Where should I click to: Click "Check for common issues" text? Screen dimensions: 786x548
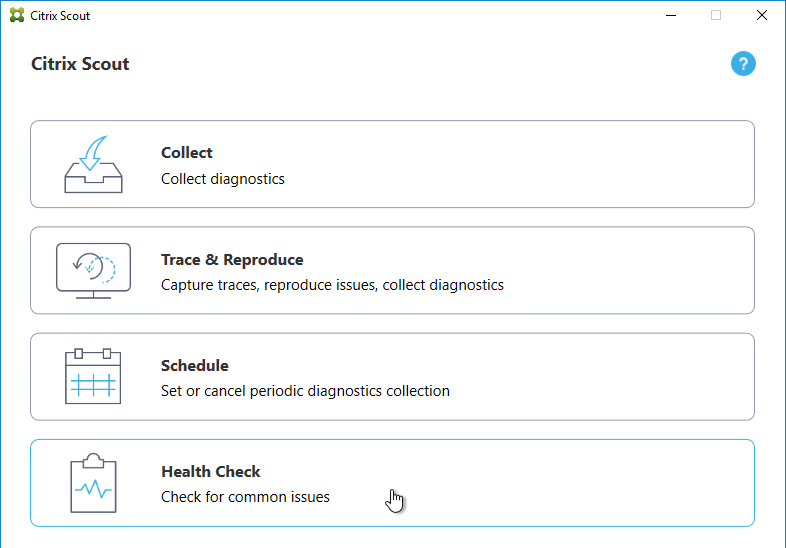pos(245,497)
